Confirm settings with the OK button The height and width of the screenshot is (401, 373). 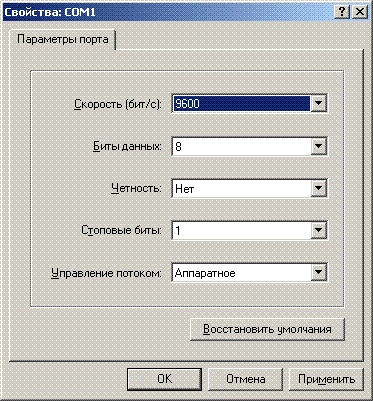tap(164, 379)
